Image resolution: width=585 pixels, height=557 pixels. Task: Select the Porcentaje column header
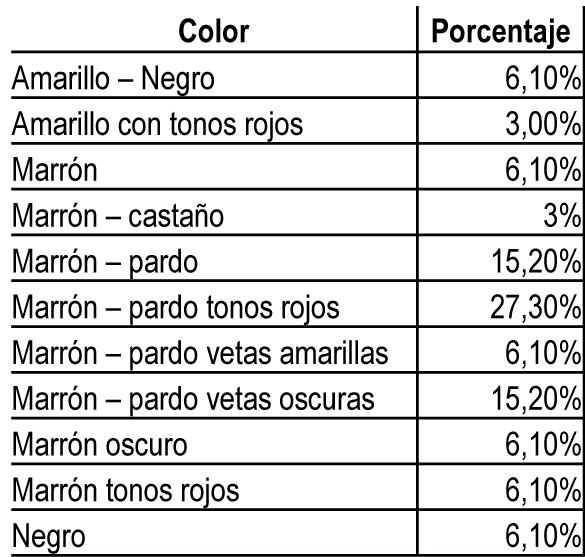tap(500, 32)
